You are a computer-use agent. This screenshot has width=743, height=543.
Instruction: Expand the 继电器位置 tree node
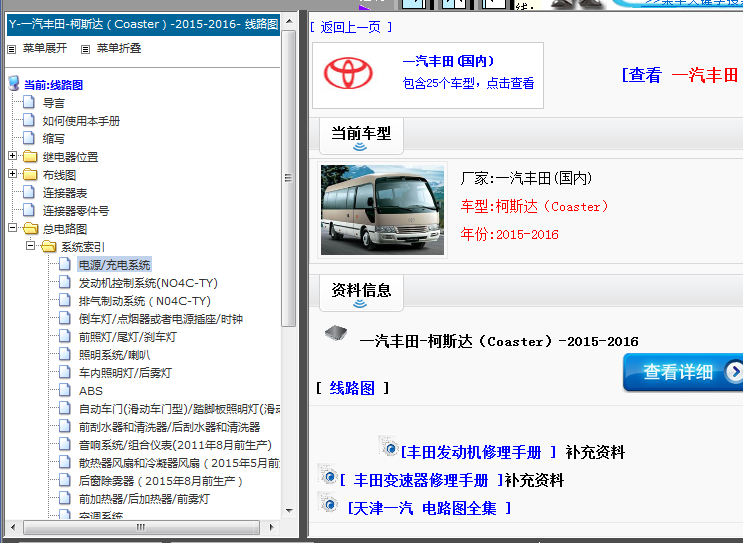pos(13,155)
